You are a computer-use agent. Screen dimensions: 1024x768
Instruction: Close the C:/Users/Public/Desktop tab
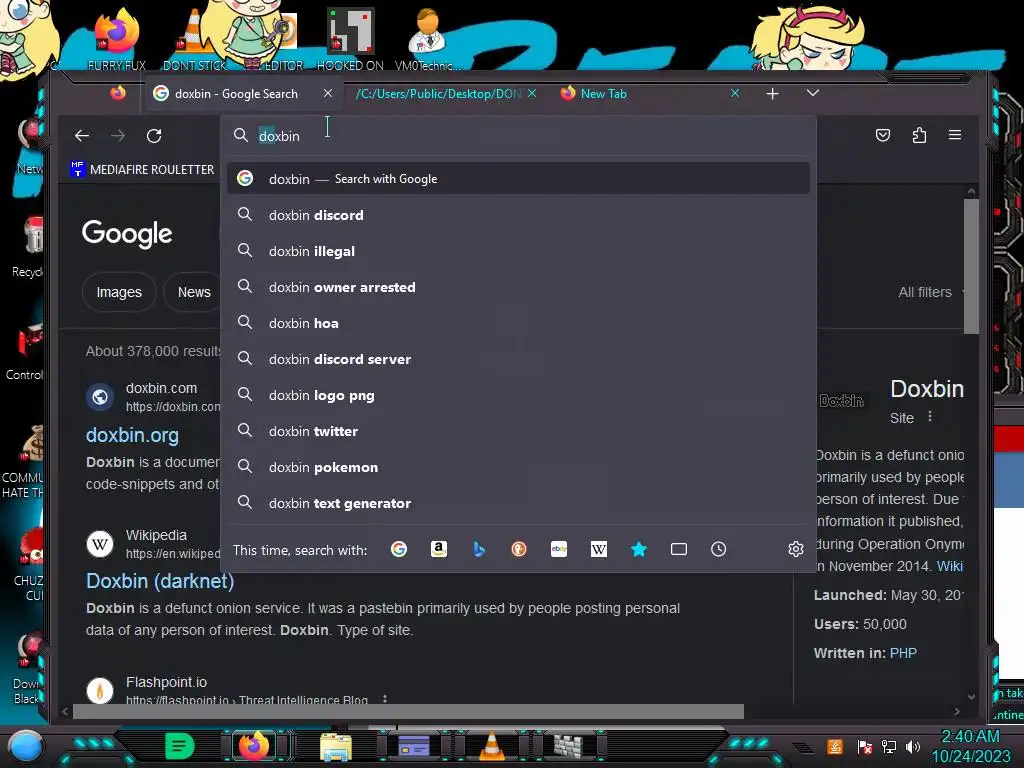[532, 93]
